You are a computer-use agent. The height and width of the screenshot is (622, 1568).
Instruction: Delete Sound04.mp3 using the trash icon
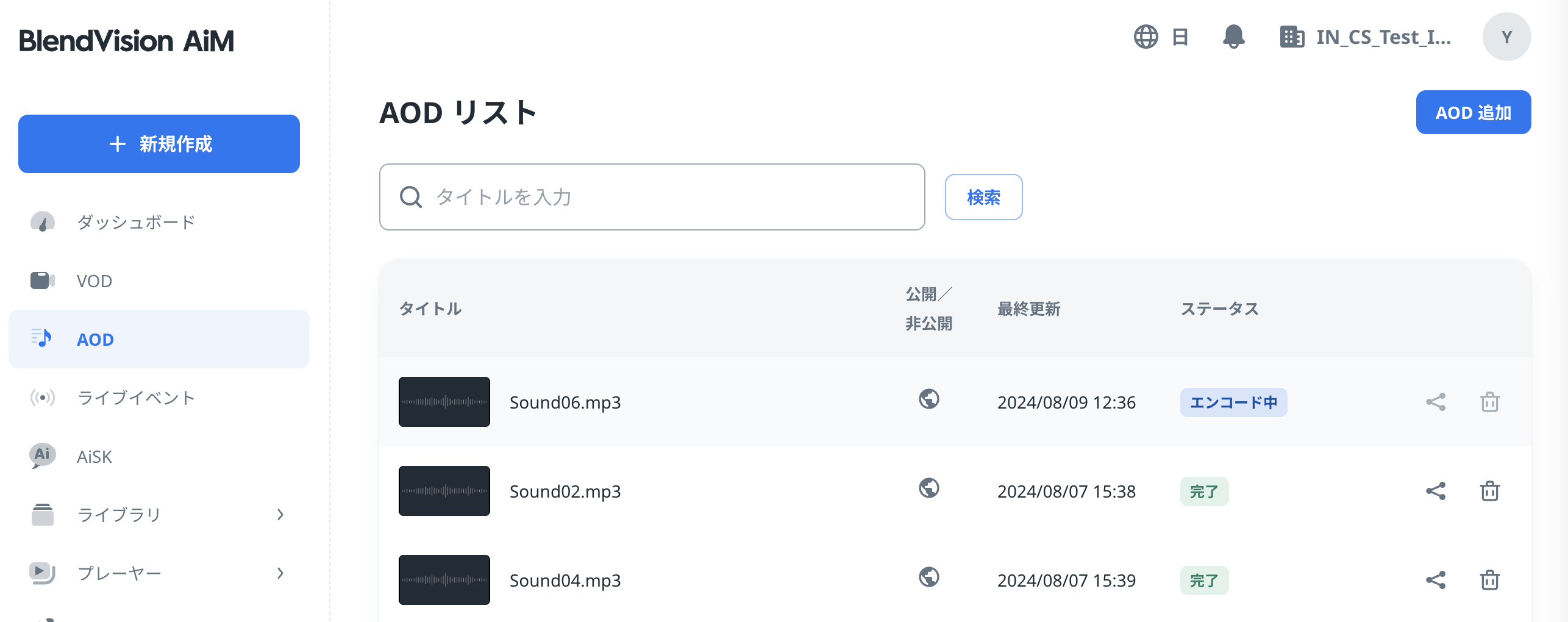1489,580
